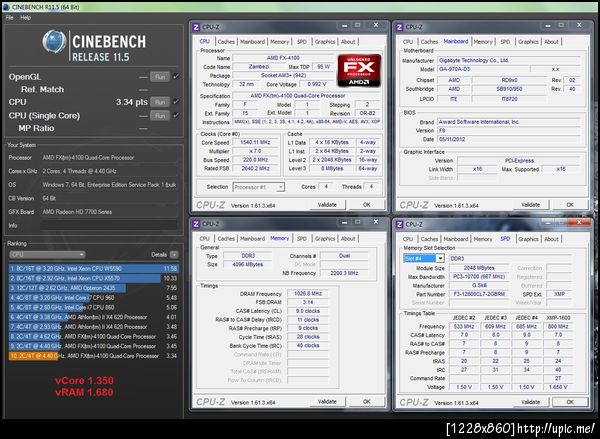
Task: Click the CPU-Z title icon of the Memory-tab window
Action: pos(196,224)
